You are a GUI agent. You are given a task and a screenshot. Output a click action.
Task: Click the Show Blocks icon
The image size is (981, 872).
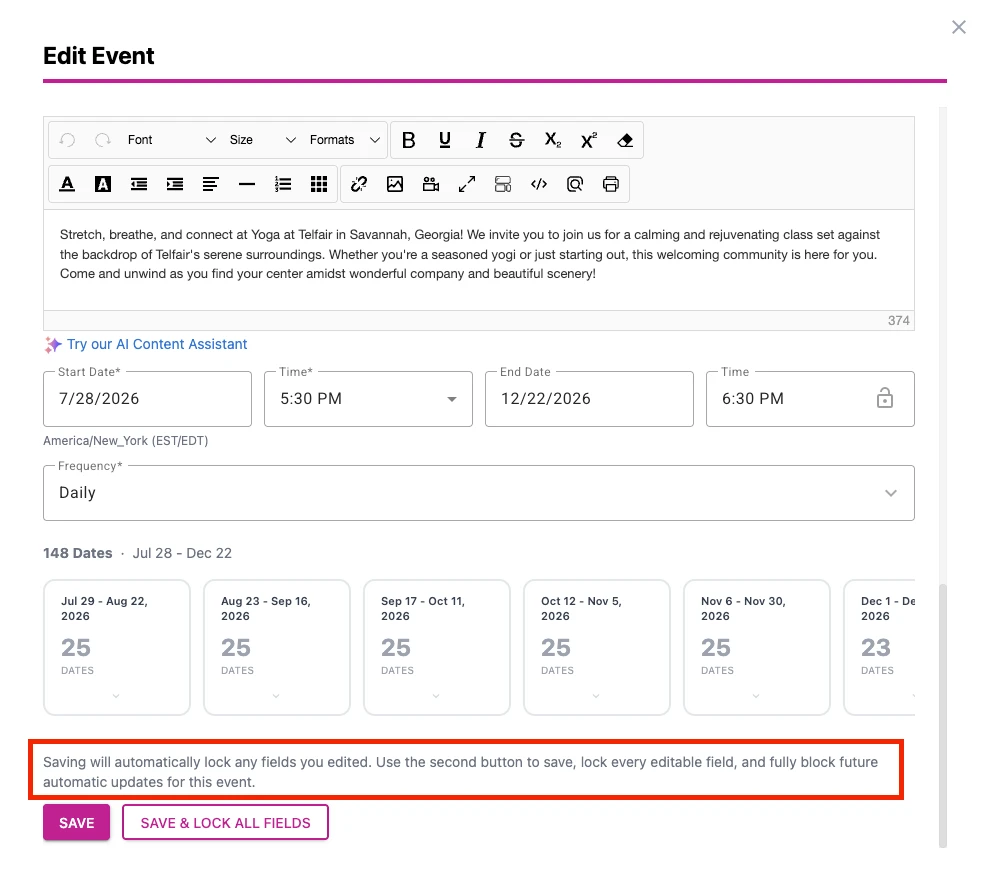503,185
